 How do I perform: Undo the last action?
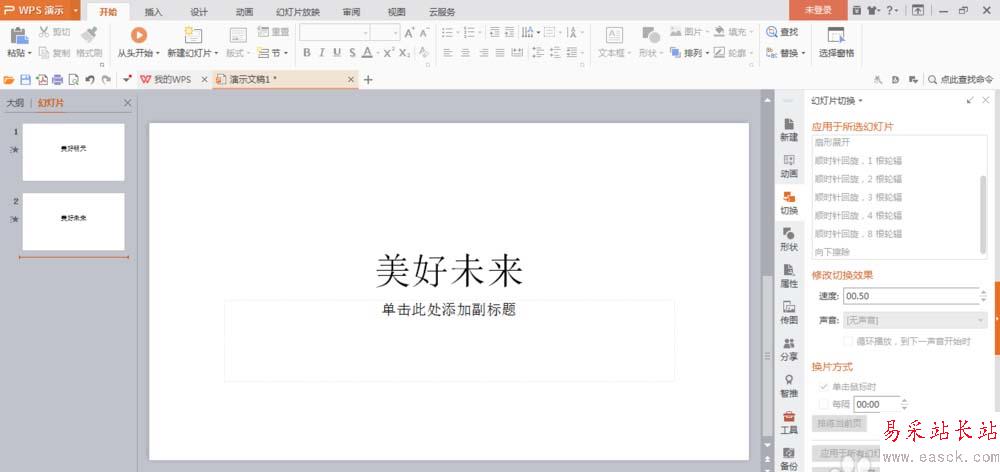(x=90, y=80)
